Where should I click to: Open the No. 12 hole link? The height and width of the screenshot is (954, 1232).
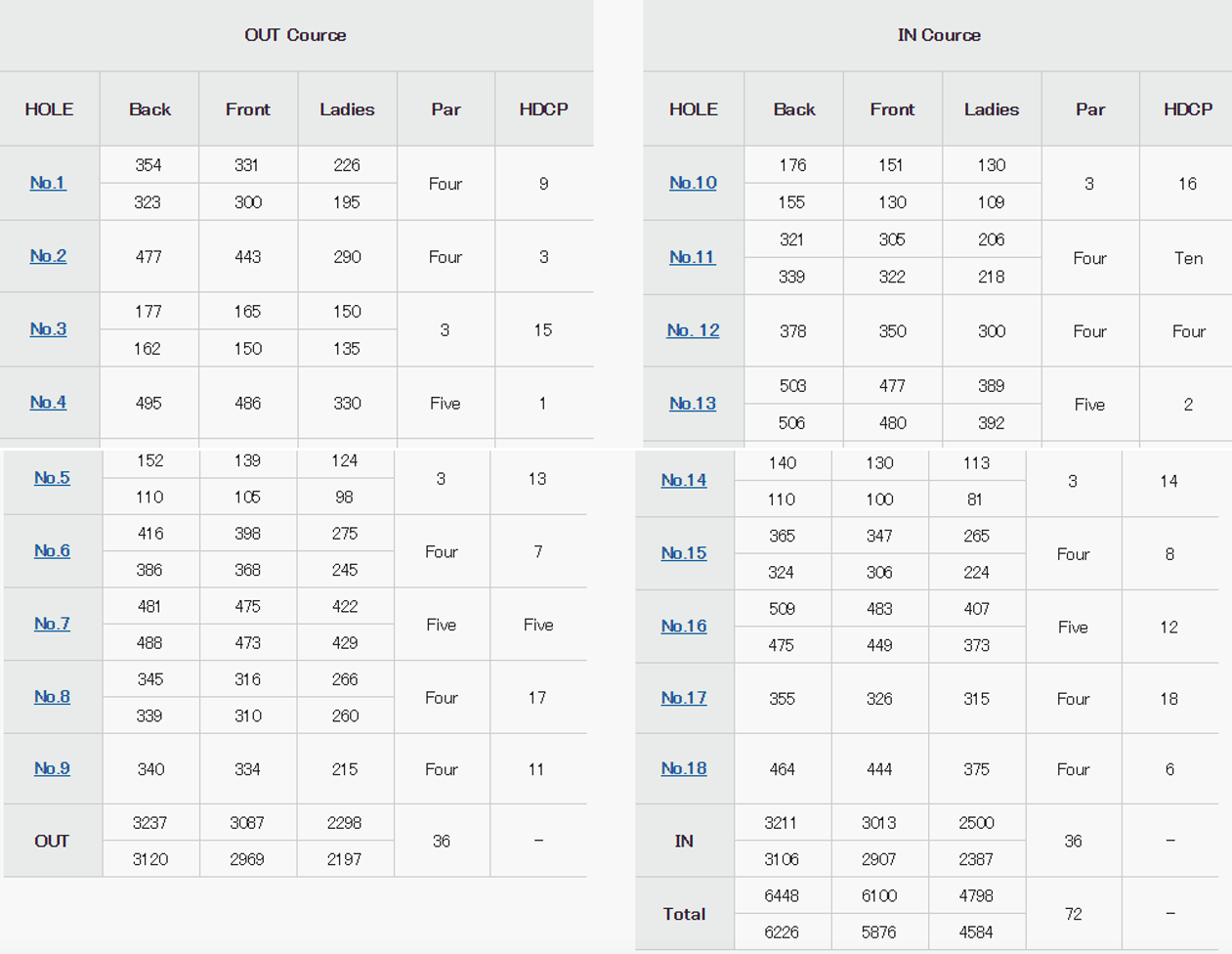693,330
